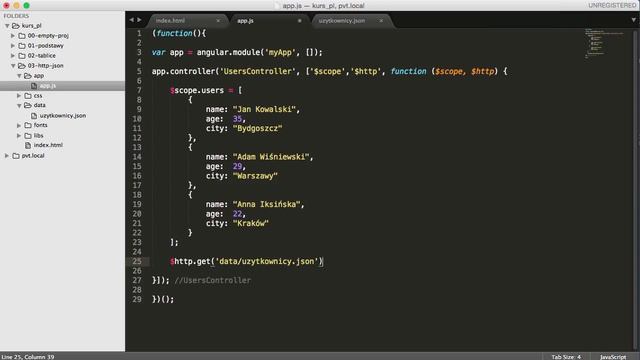Viewport: 640px width, 360px height.
Task: Expand the fonts folder arrow
Action: [x=19, y=125]
